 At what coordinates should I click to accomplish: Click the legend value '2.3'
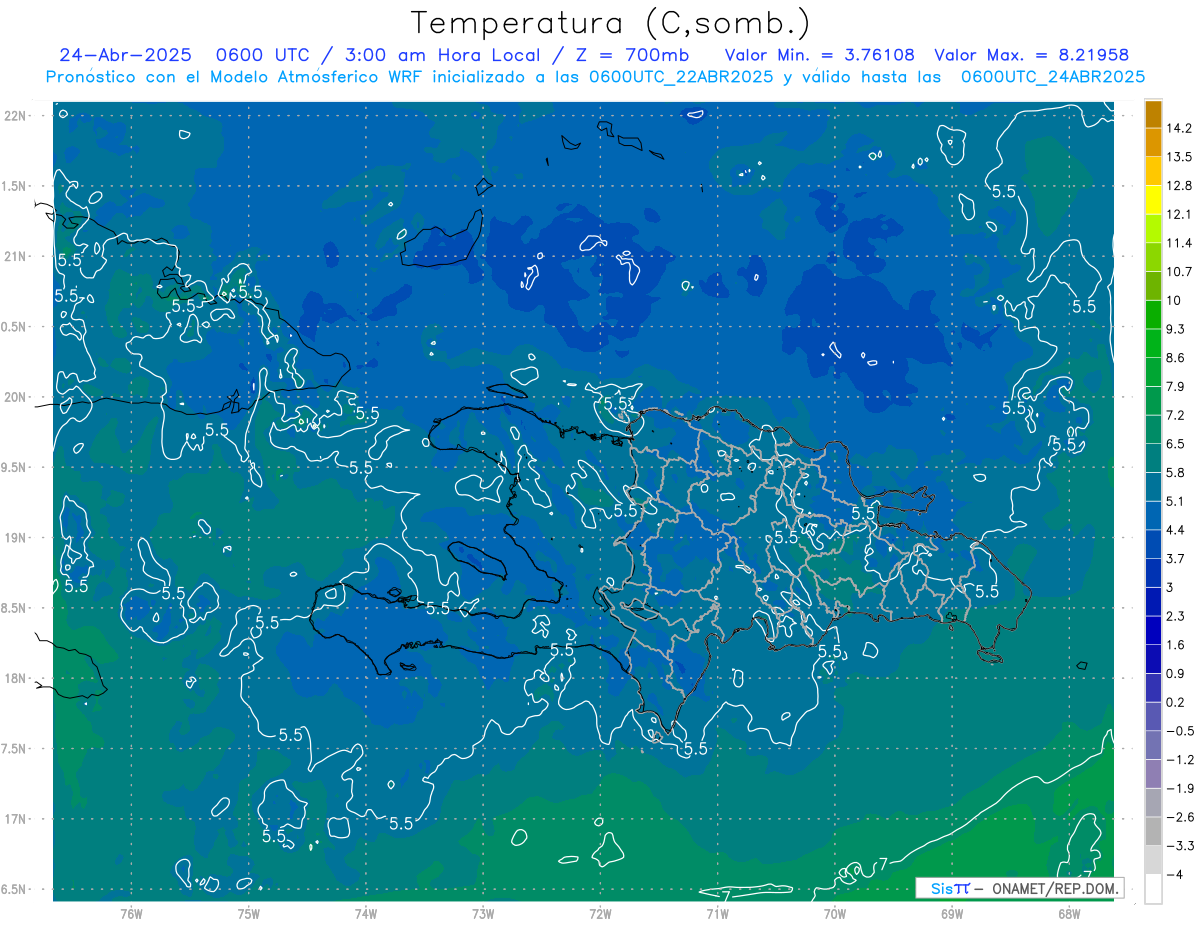click(x=1176, y=616)
